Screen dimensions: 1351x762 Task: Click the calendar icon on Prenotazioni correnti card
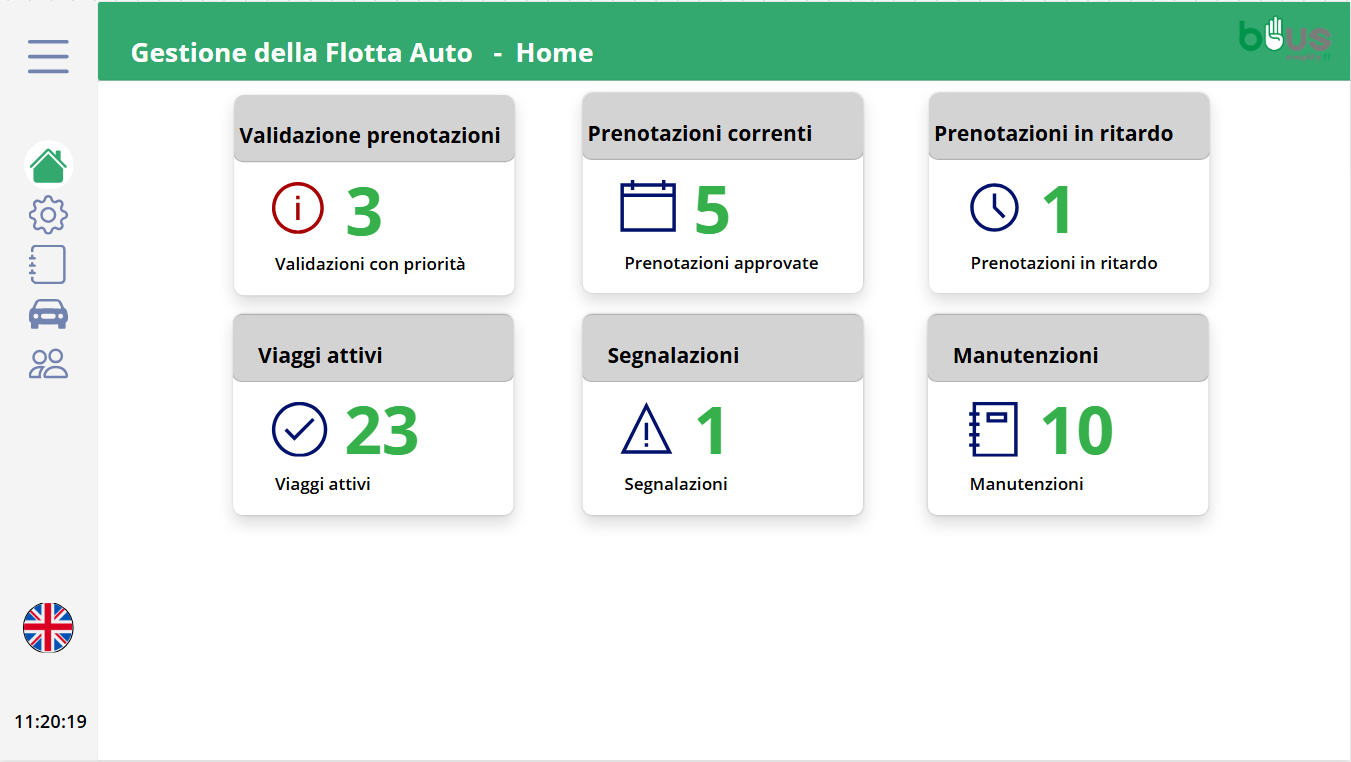coord(647,206)
